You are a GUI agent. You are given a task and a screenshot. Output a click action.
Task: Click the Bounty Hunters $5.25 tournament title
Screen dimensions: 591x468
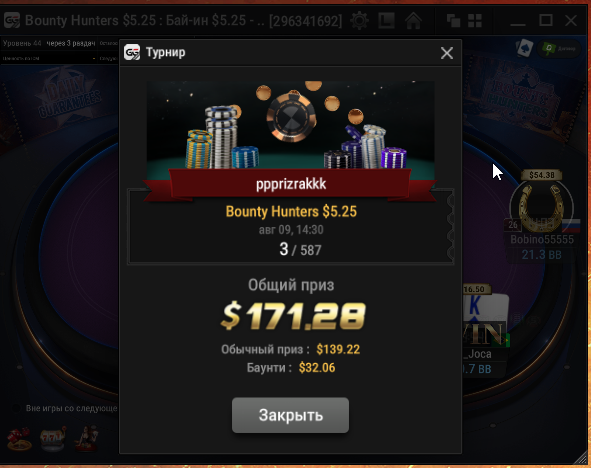[291, 211]
